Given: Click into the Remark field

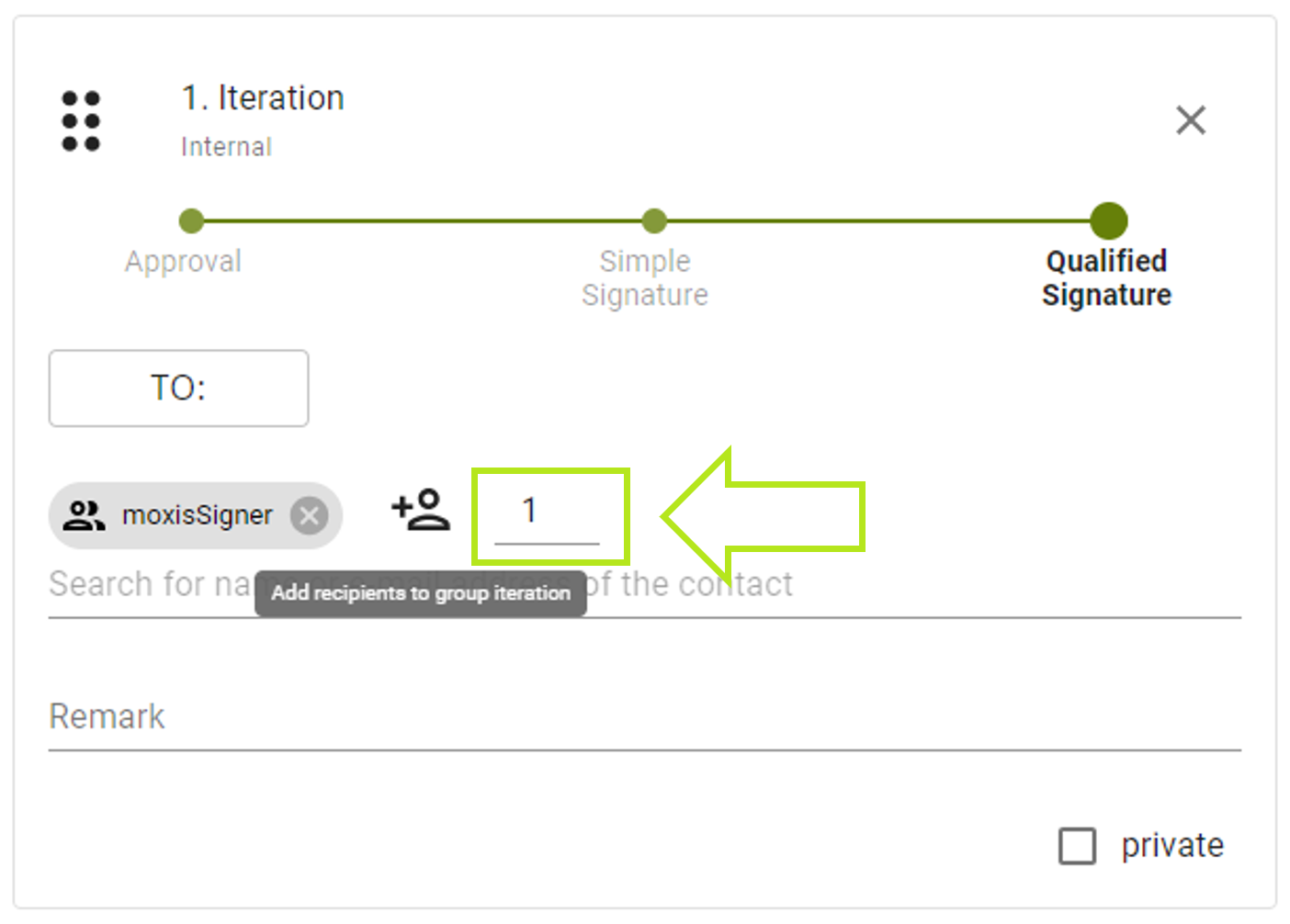Looking at the screenshot, I should tap(643, 717).
